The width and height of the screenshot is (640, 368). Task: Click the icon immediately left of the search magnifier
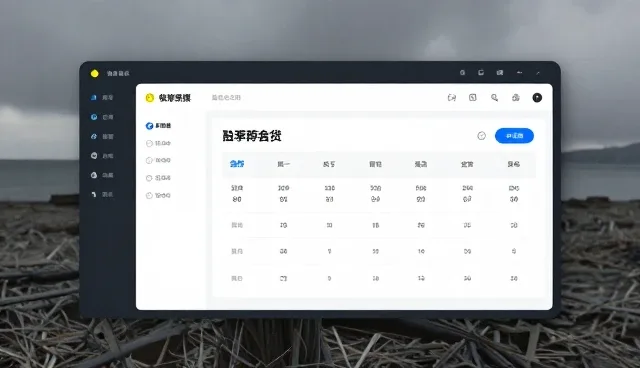473,98
